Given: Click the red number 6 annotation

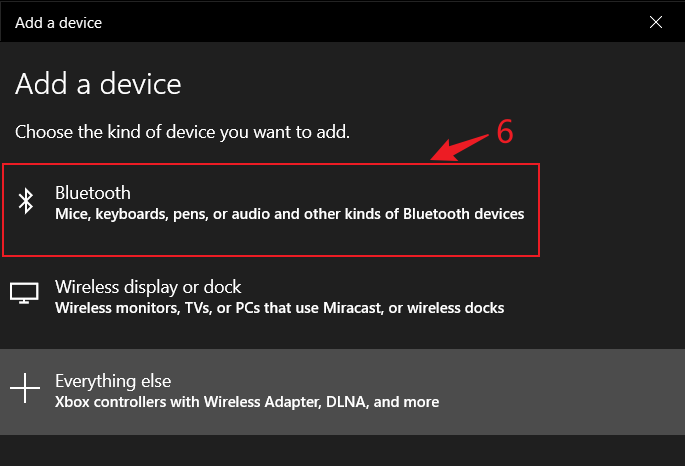Looking at the screenshot, I should (x=505, y=131).
